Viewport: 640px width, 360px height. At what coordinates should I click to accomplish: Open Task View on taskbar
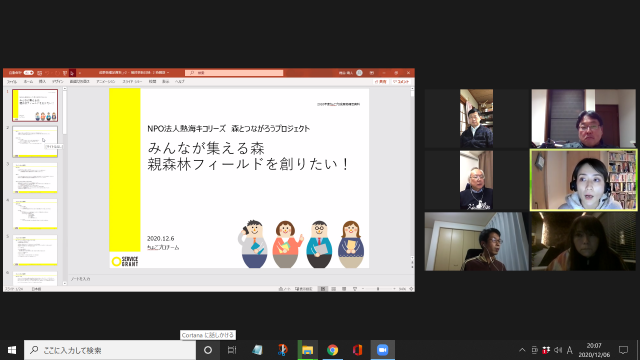[232, 350]
